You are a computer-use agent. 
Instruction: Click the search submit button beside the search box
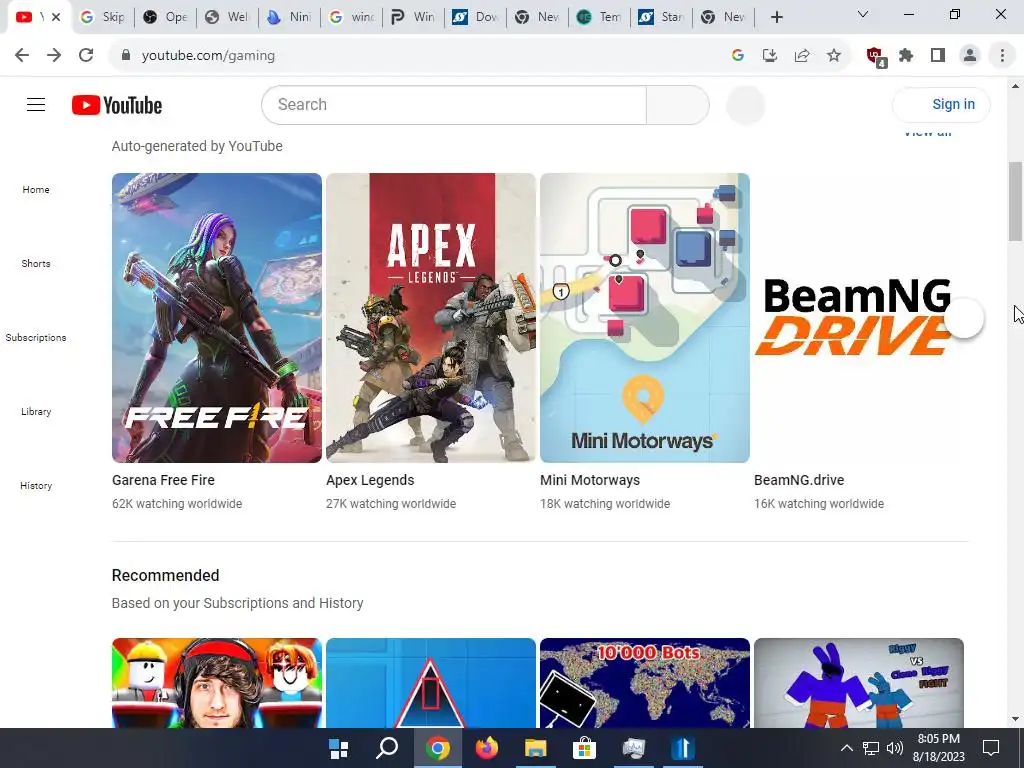point(678,104)
